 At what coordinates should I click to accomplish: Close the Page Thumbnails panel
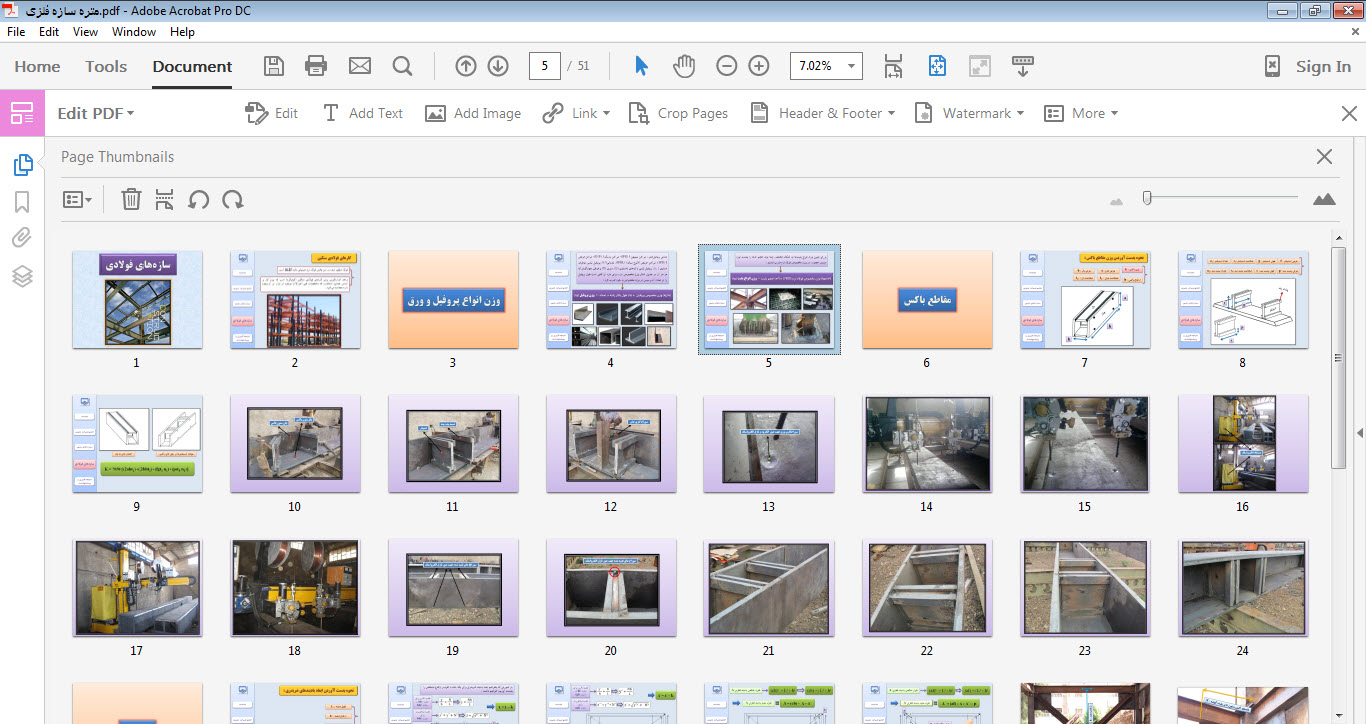1325,156
